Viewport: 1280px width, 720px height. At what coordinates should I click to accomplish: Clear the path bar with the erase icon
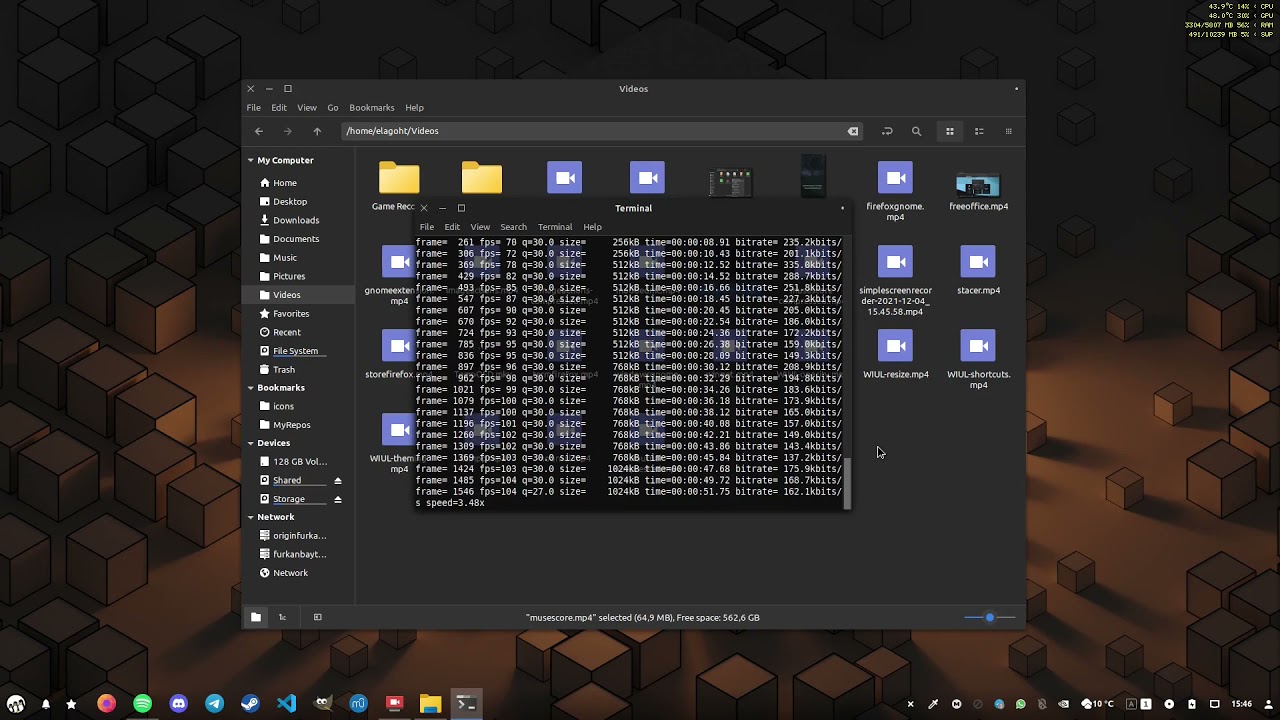point(853,131)
